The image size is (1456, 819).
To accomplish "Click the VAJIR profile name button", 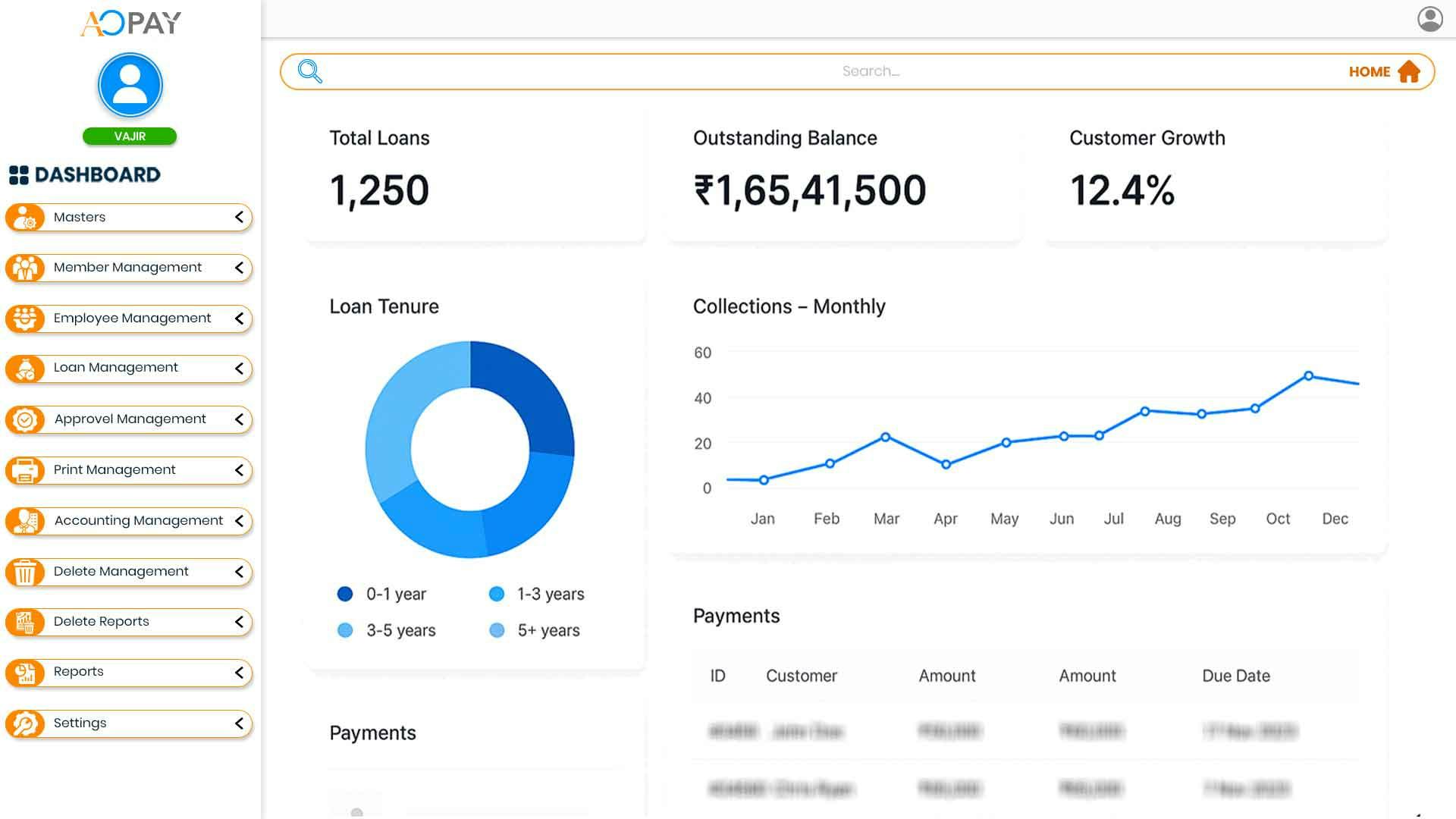I will (x=129, y=136).
